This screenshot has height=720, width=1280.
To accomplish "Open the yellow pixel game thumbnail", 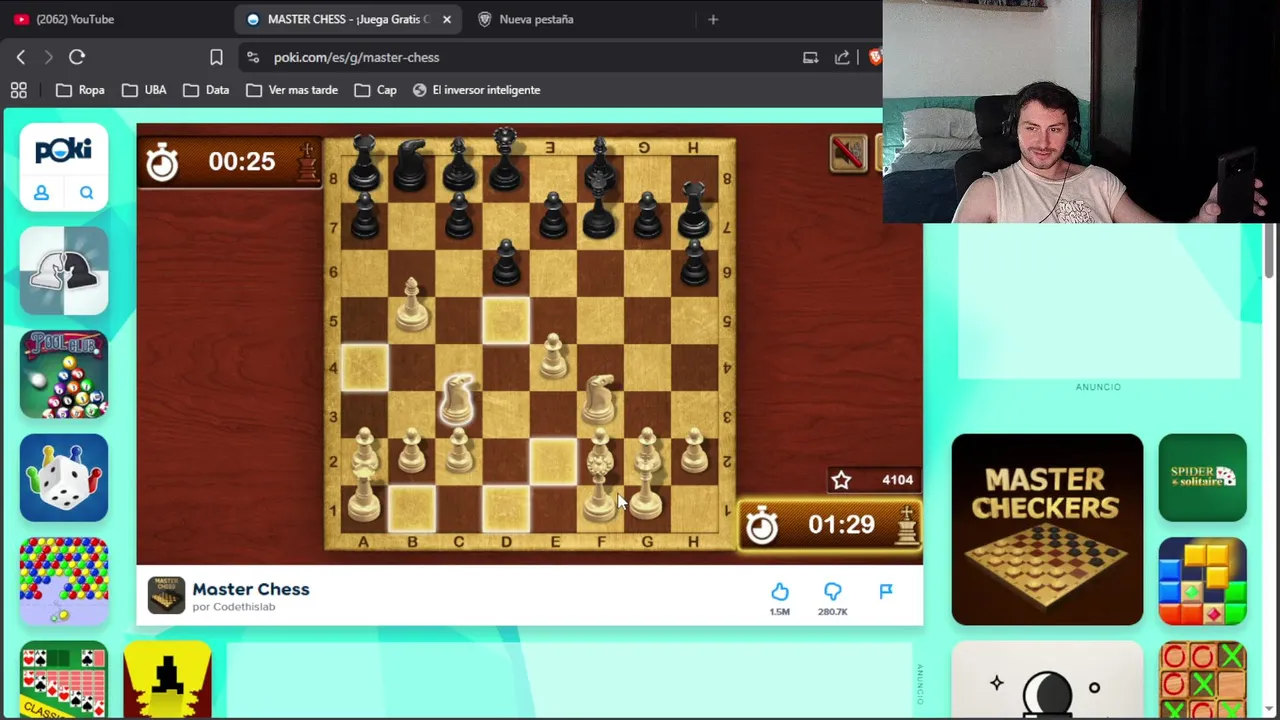I will (168, 680).
